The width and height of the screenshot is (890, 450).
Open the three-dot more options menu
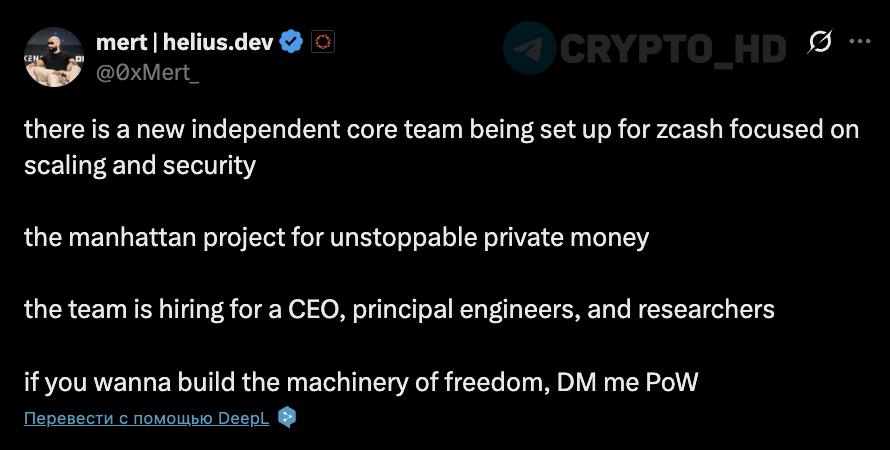[859, 42]
